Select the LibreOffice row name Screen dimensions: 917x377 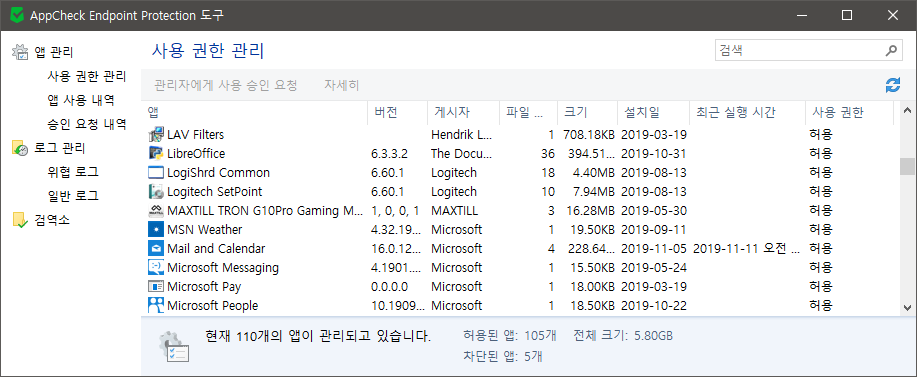[196, 154]
